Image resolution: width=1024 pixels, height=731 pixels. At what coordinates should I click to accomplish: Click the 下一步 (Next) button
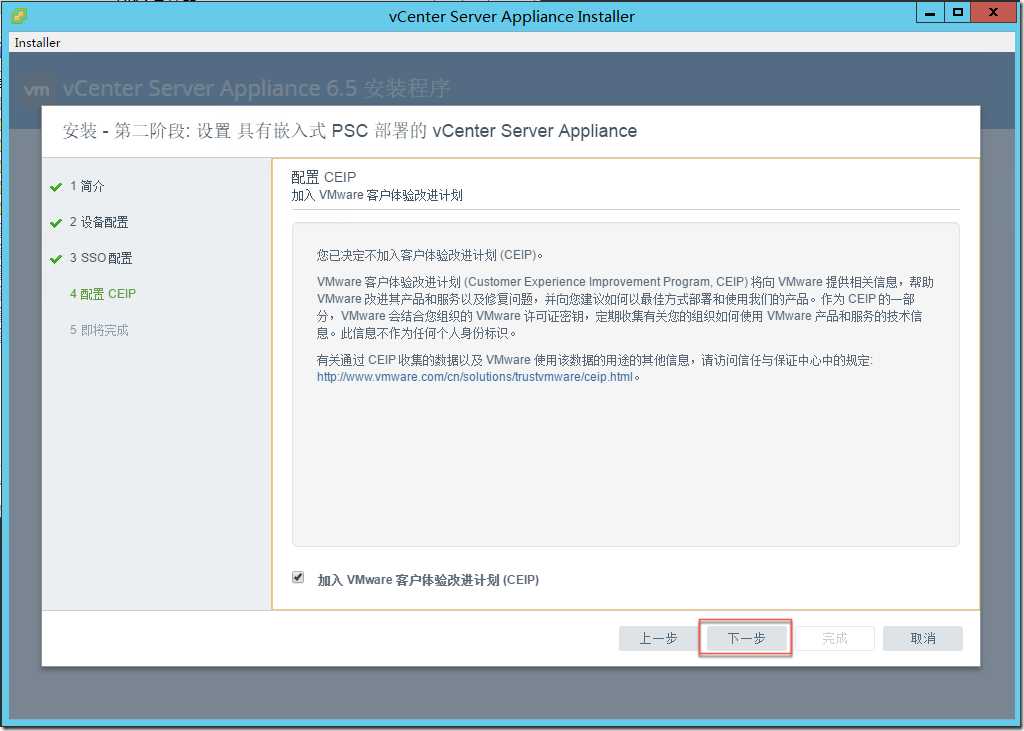(x=746, y=638)
